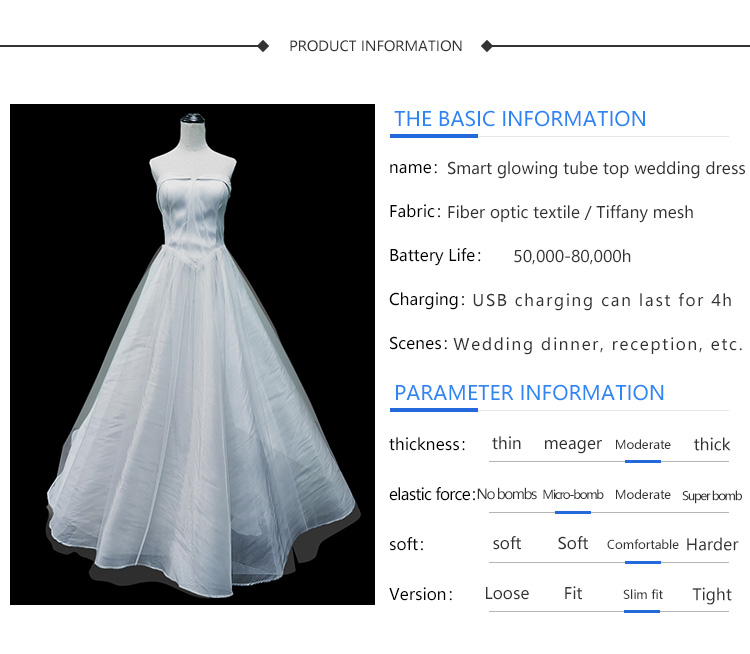Pick the Tight version option
The height and width of the screenshot is (654, 750).
click(x=711, y=595)
